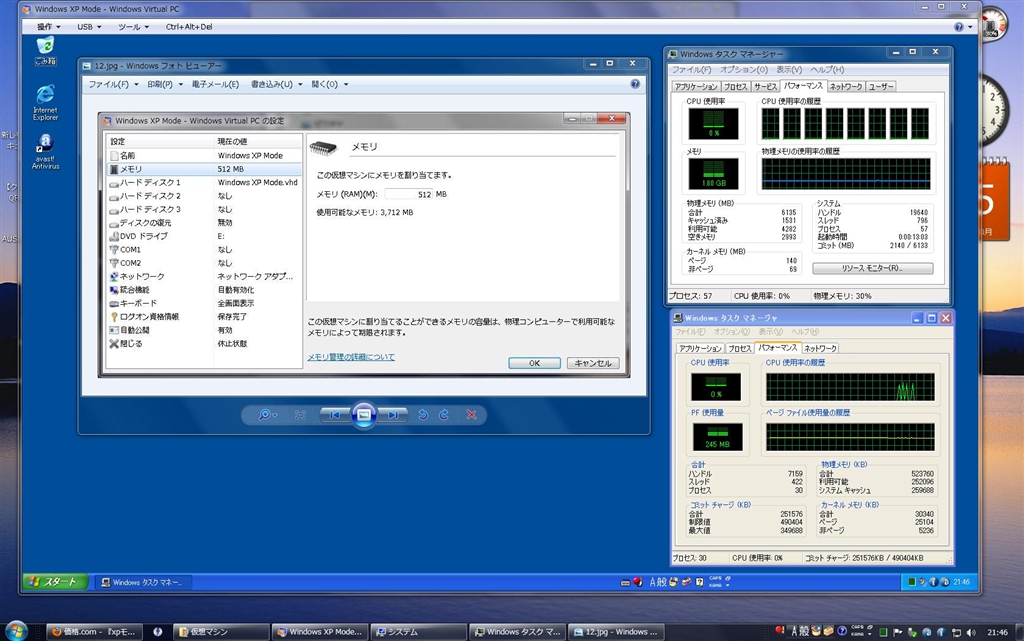Open the アプリケーション tab in Windows 7 Task Manager
The height and width of the screenshot is (641, 1024).
(696, 87)
